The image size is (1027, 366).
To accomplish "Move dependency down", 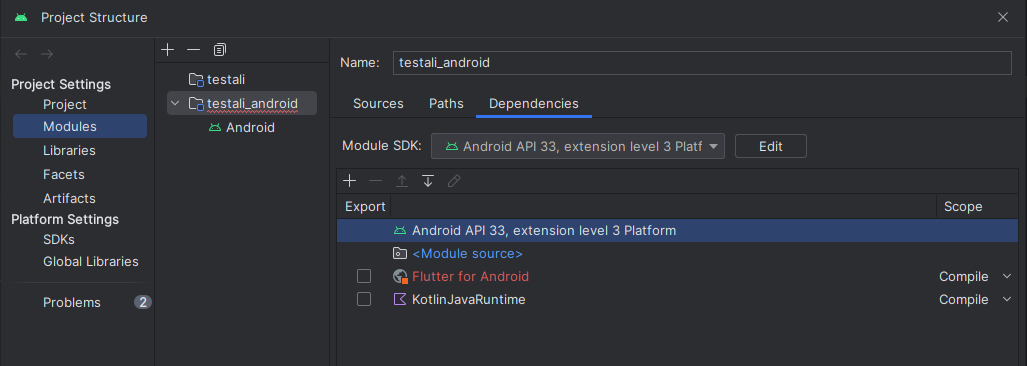I will tap(428, 181).
